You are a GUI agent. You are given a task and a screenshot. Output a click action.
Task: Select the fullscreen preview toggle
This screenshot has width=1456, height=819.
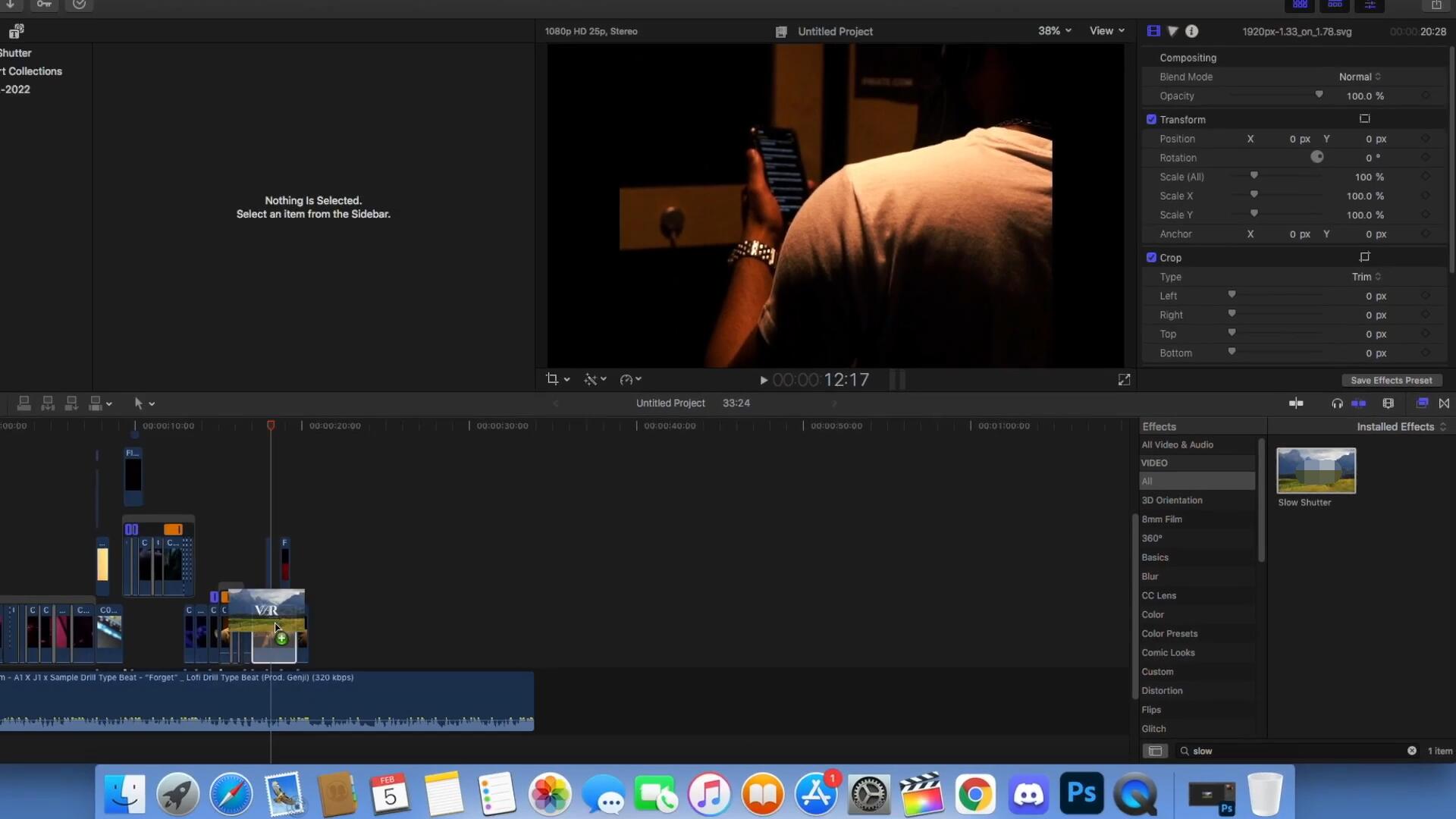pos(1124,379)
